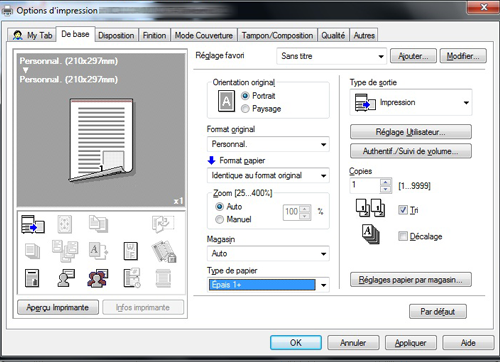Click the greyed folded booklet icon

(163, 224)
